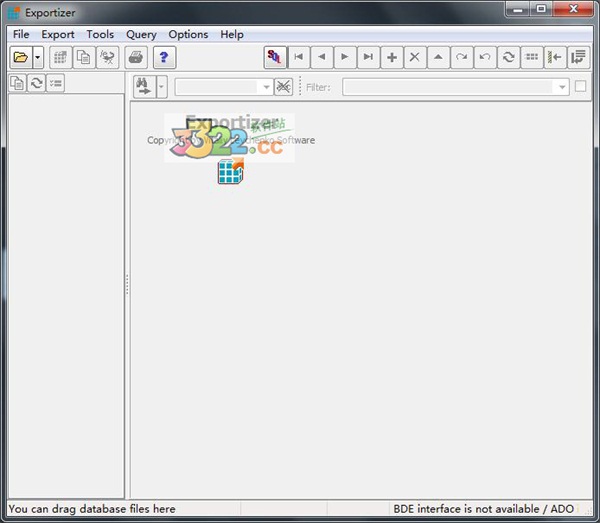This screenshot has width=600, height=523.
Task: Click the fit column width icon
Action: 555,57
